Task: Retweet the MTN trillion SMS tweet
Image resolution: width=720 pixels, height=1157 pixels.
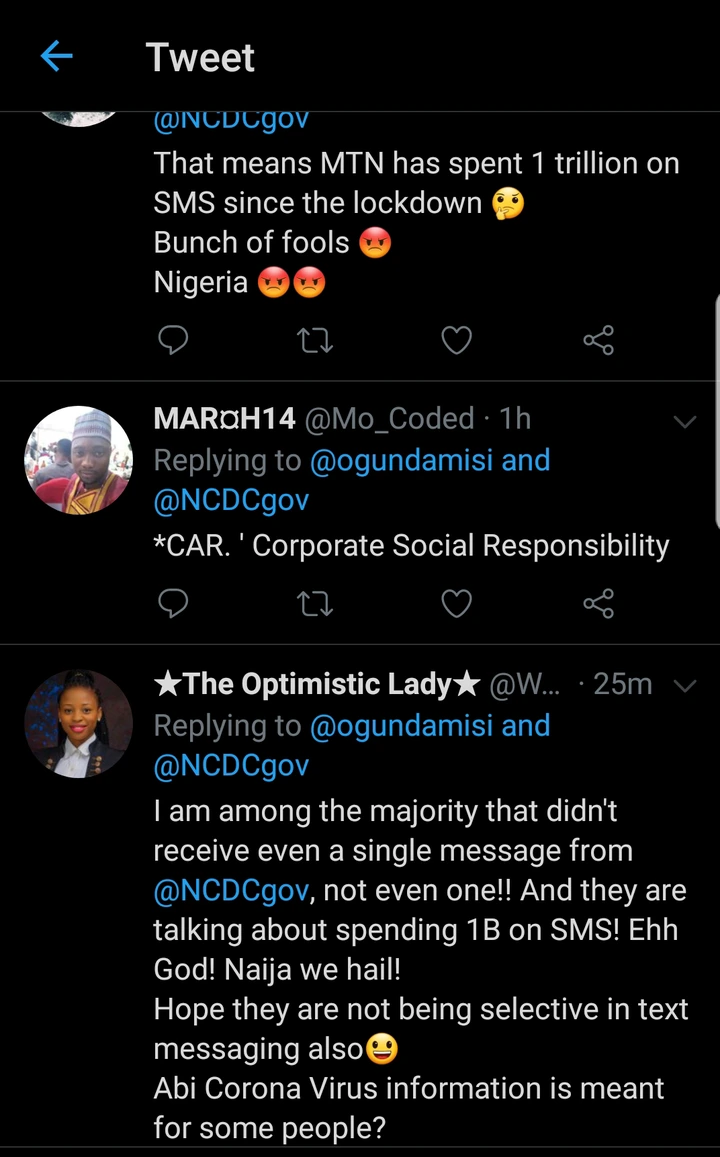Action: click(316, 342)
